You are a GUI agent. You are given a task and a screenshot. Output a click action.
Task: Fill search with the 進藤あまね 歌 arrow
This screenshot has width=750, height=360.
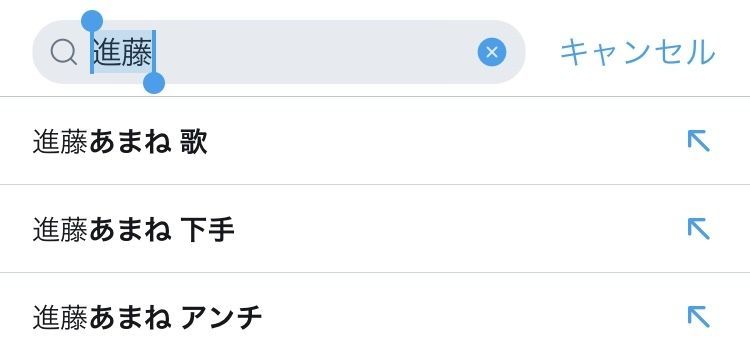[x=698, y=142]
